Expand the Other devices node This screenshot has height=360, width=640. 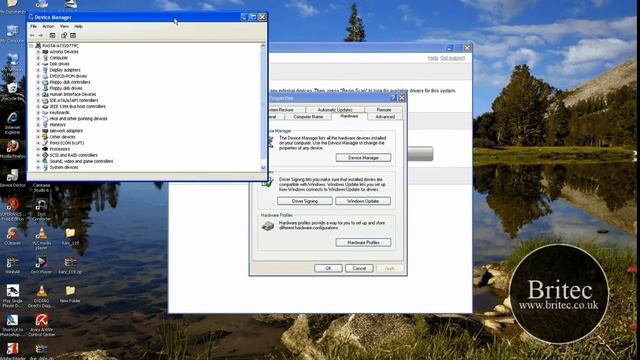coord(38,137)
